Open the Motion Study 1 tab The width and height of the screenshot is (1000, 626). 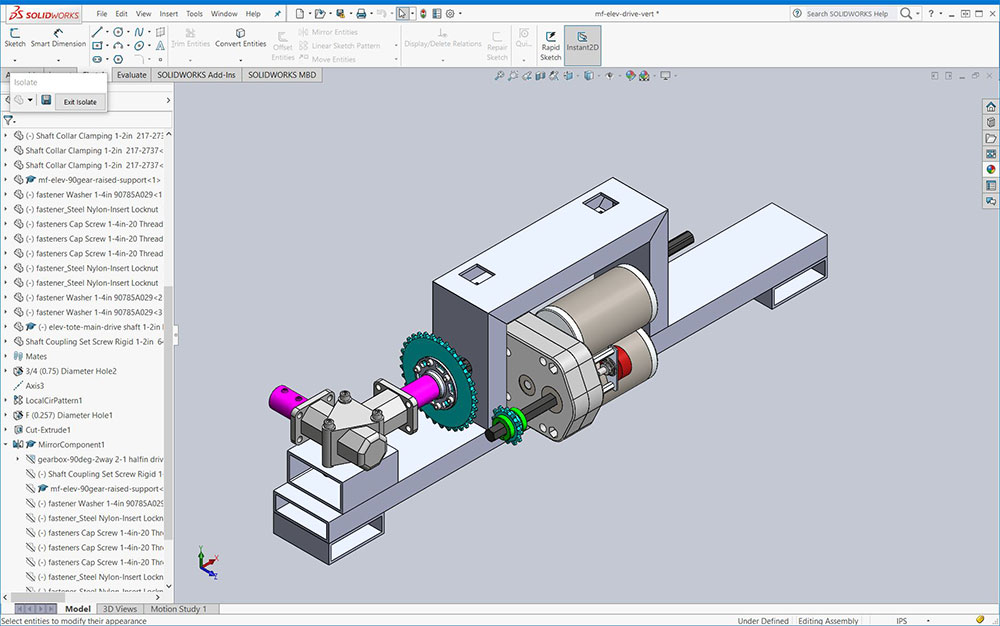(x=179, y=609)
